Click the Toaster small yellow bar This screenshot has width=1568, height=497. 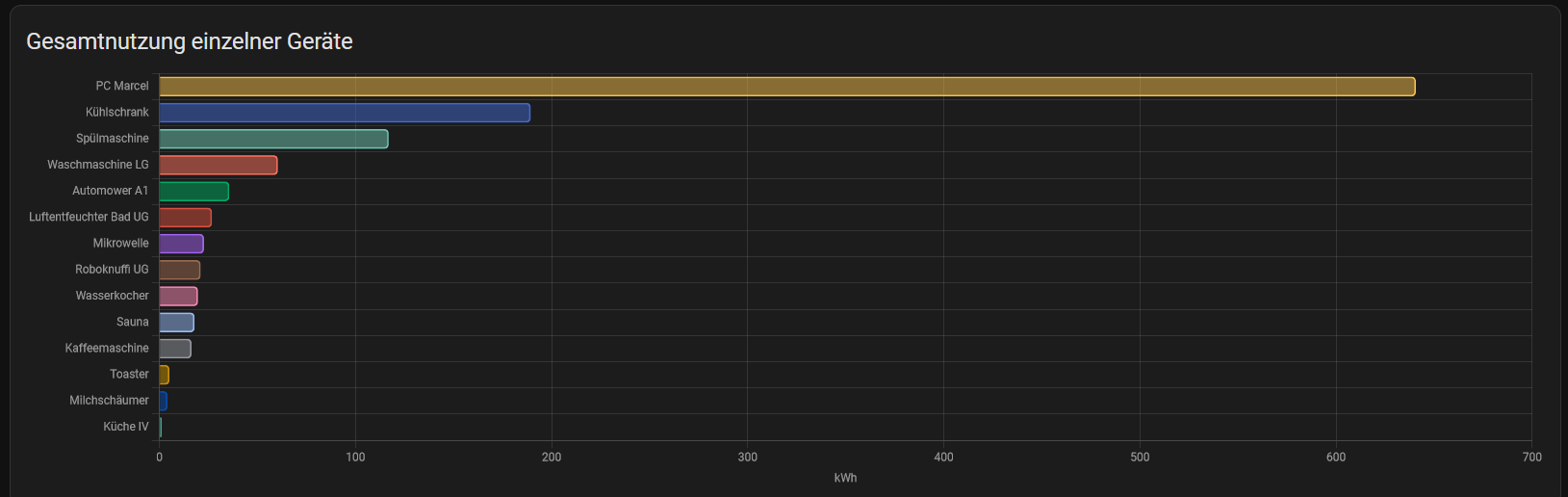pos(164,375)
